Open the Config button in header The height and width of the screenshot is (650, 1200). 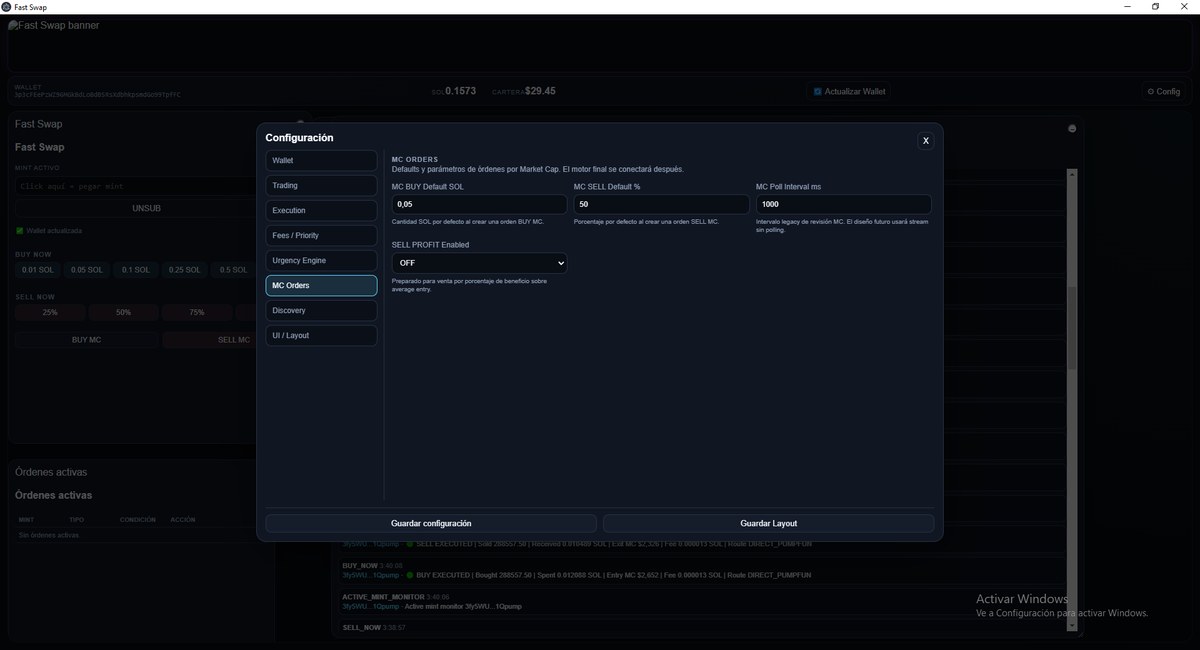(1164, 91)
